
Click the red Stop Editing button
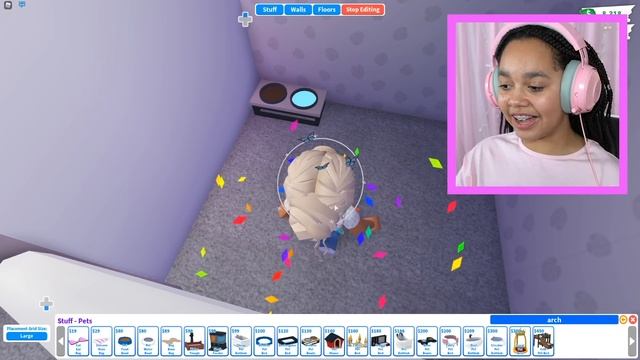coord(363,10)
